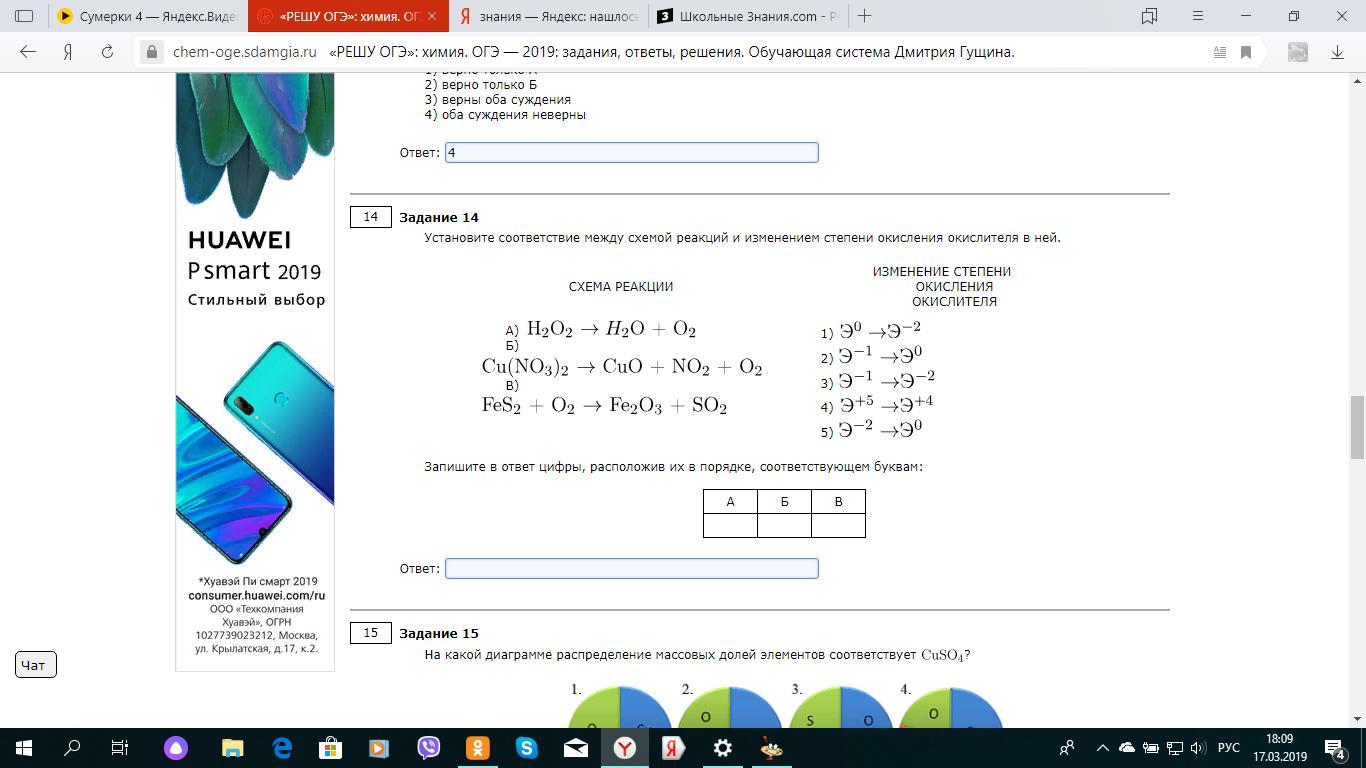Open Microsoft Store from taskbar

pyautogui.click(x=330, y=747)
